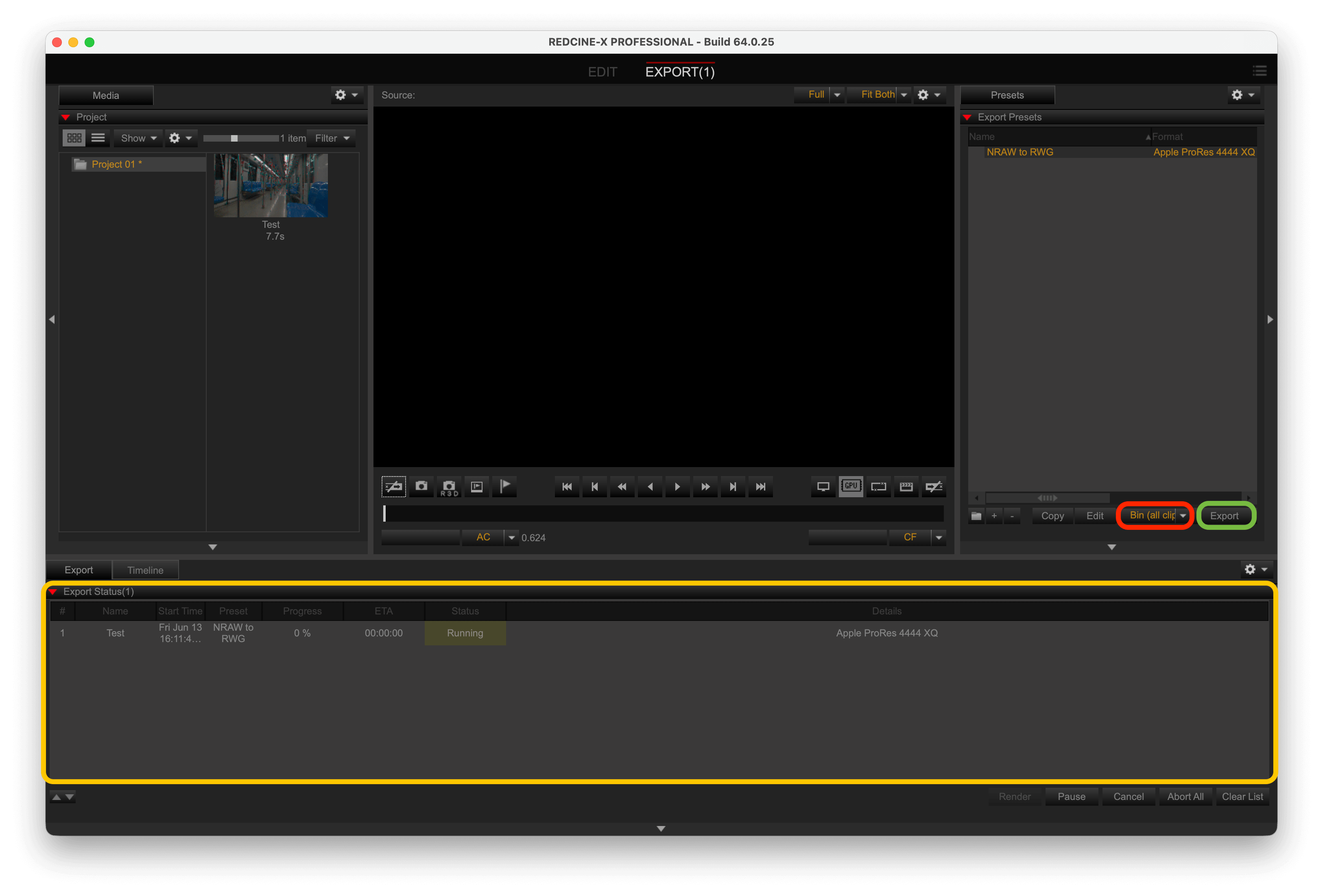Click the crossed-out arrow icon left of the snapshot camera

coord(393,487)
